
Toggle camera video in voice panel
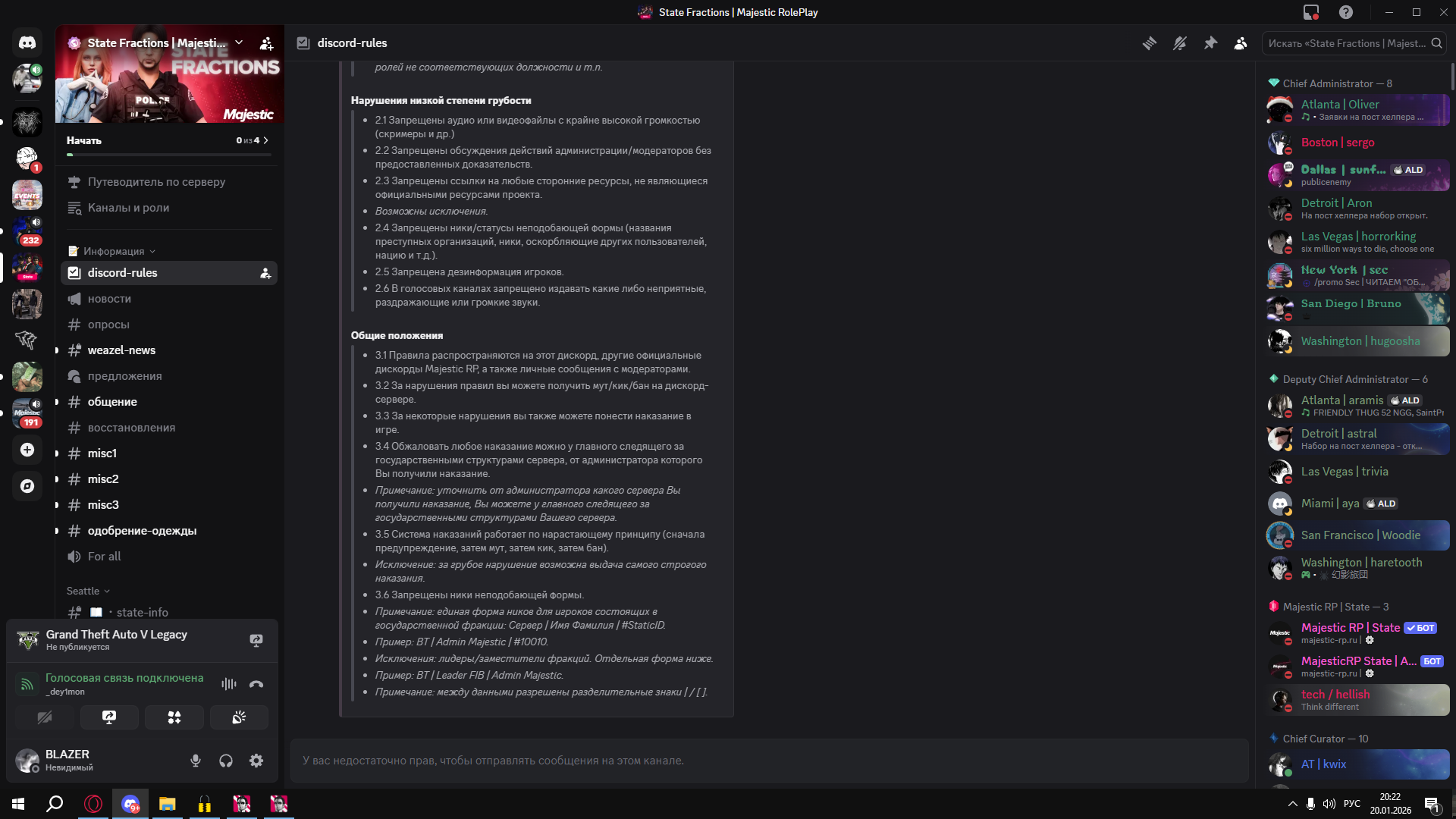45,717
